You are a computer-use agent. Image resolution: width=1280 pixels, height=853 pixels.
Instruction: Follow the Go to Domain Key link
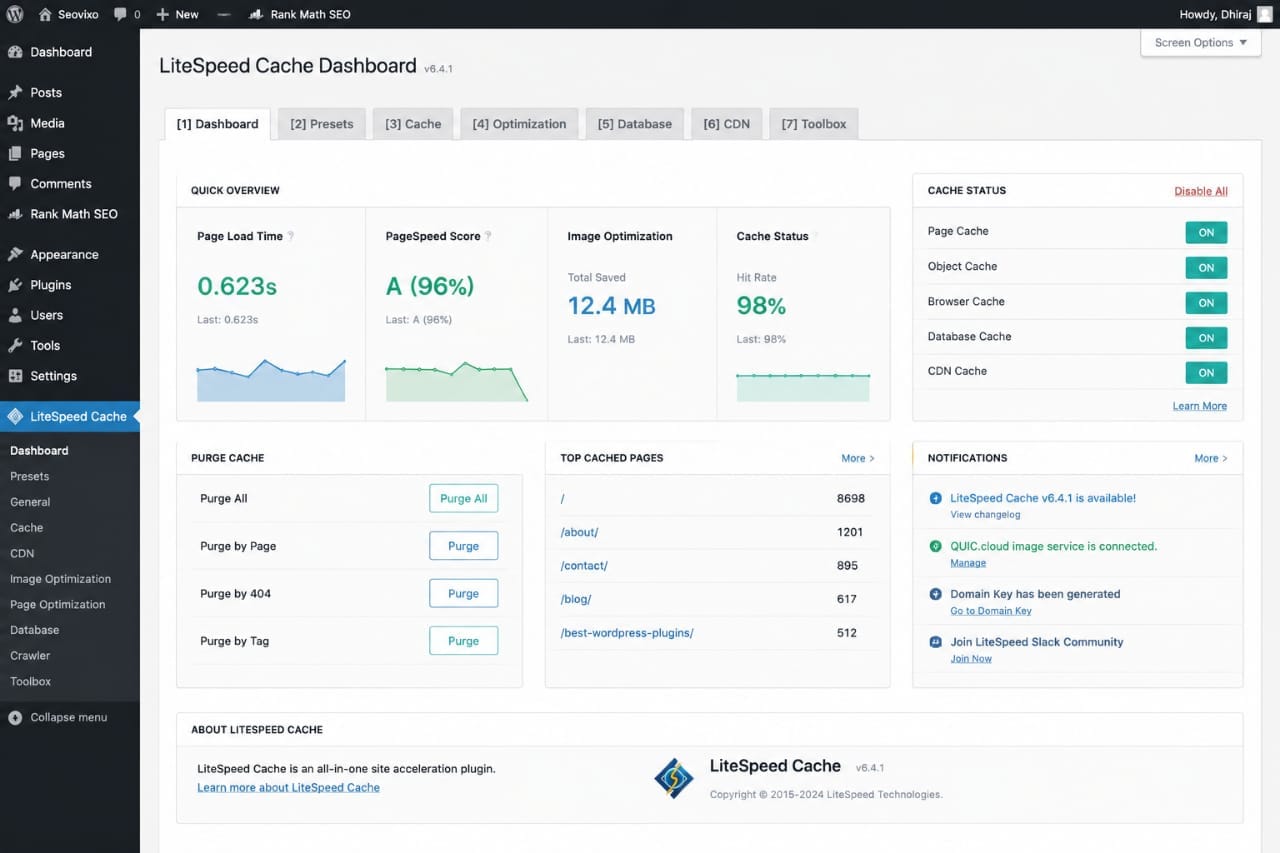991,611
